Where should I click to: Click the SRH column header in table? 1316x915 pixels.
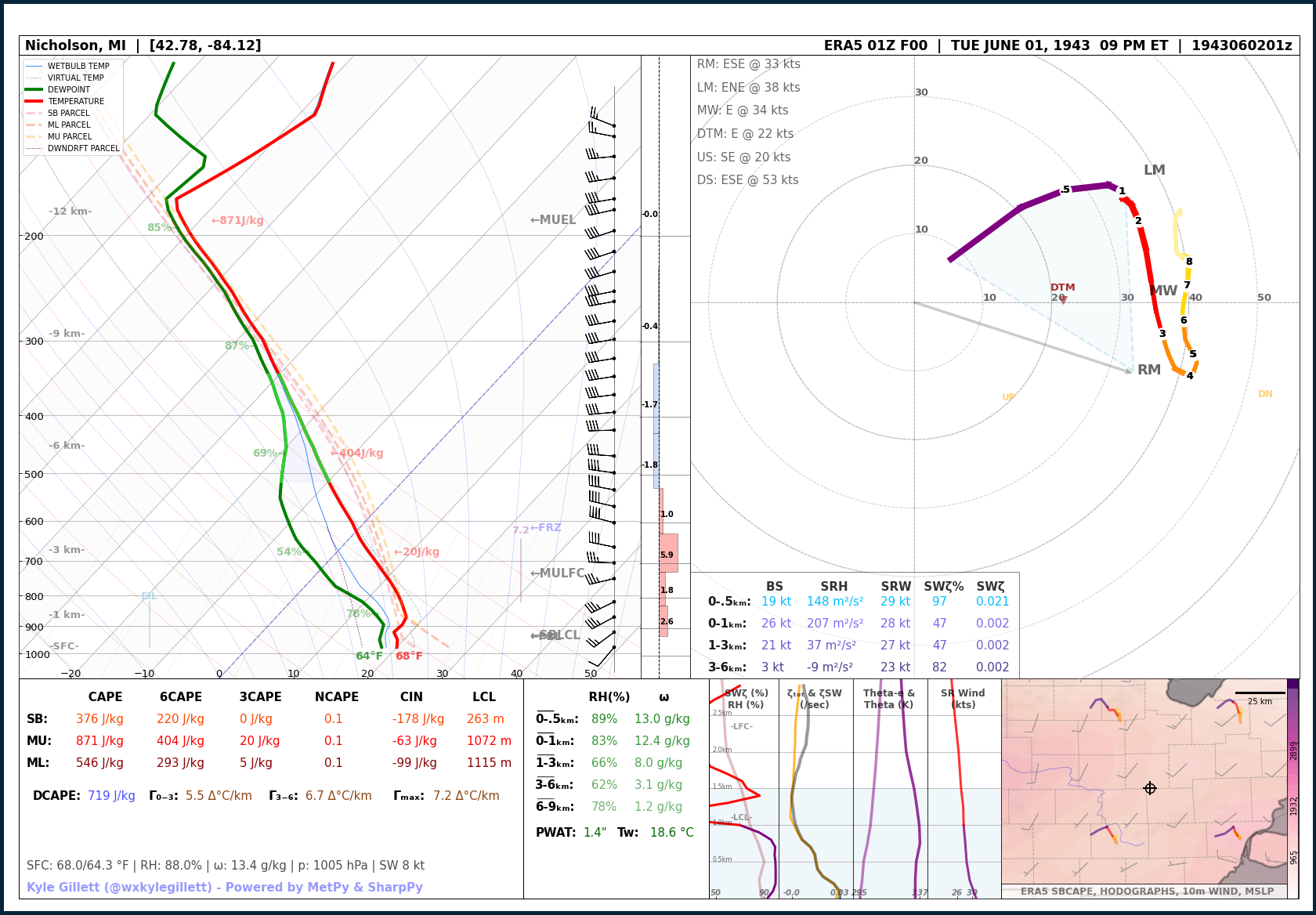[833, 587]
